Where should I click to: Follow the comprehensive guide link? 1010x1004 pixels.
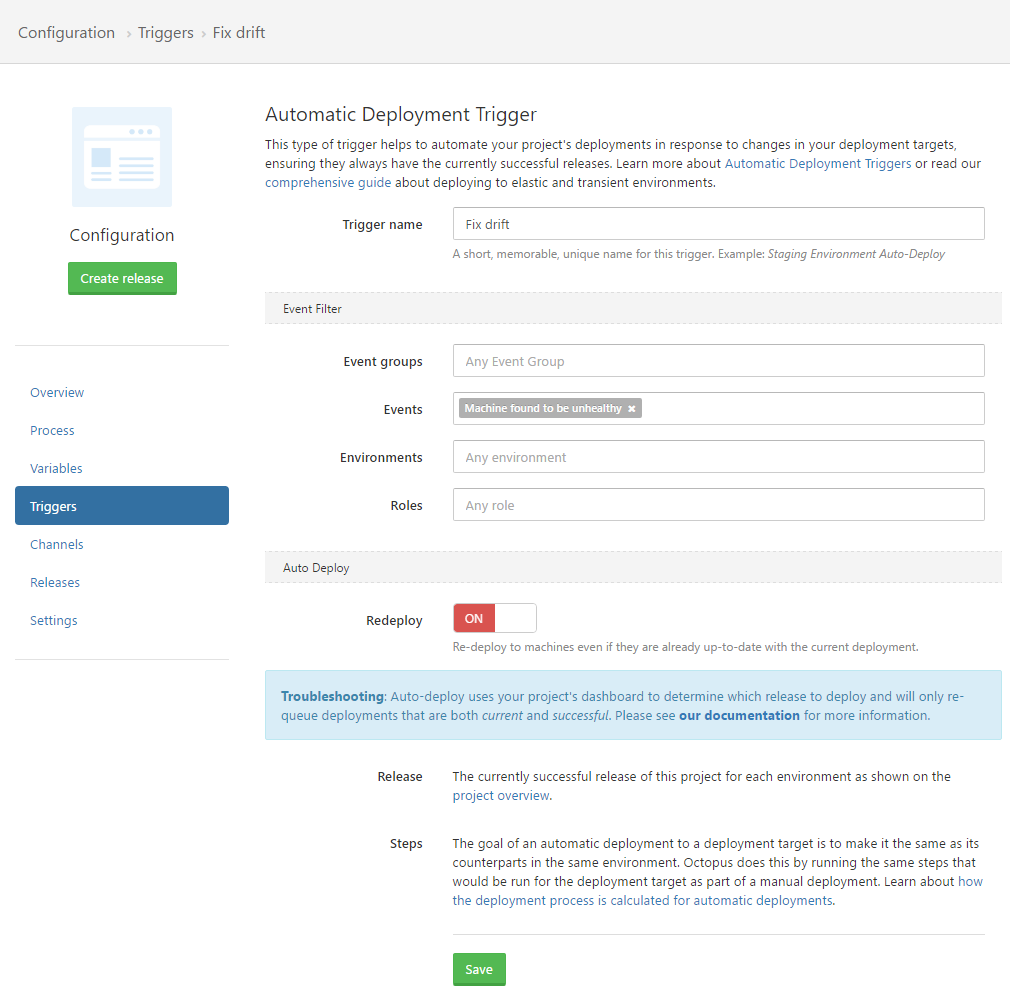pyautogui.click(x=328, y=183)
